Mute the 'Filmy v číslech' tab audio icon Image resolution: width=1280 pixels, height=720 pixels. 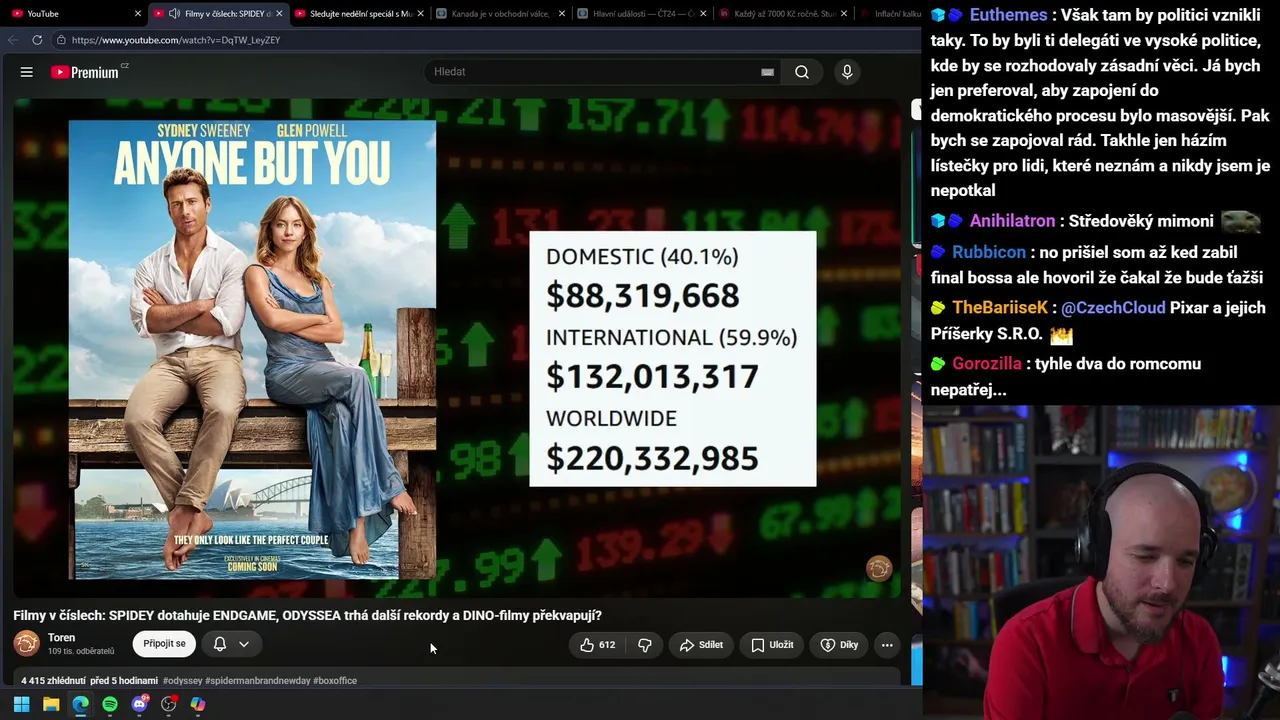tap(175, 14)
